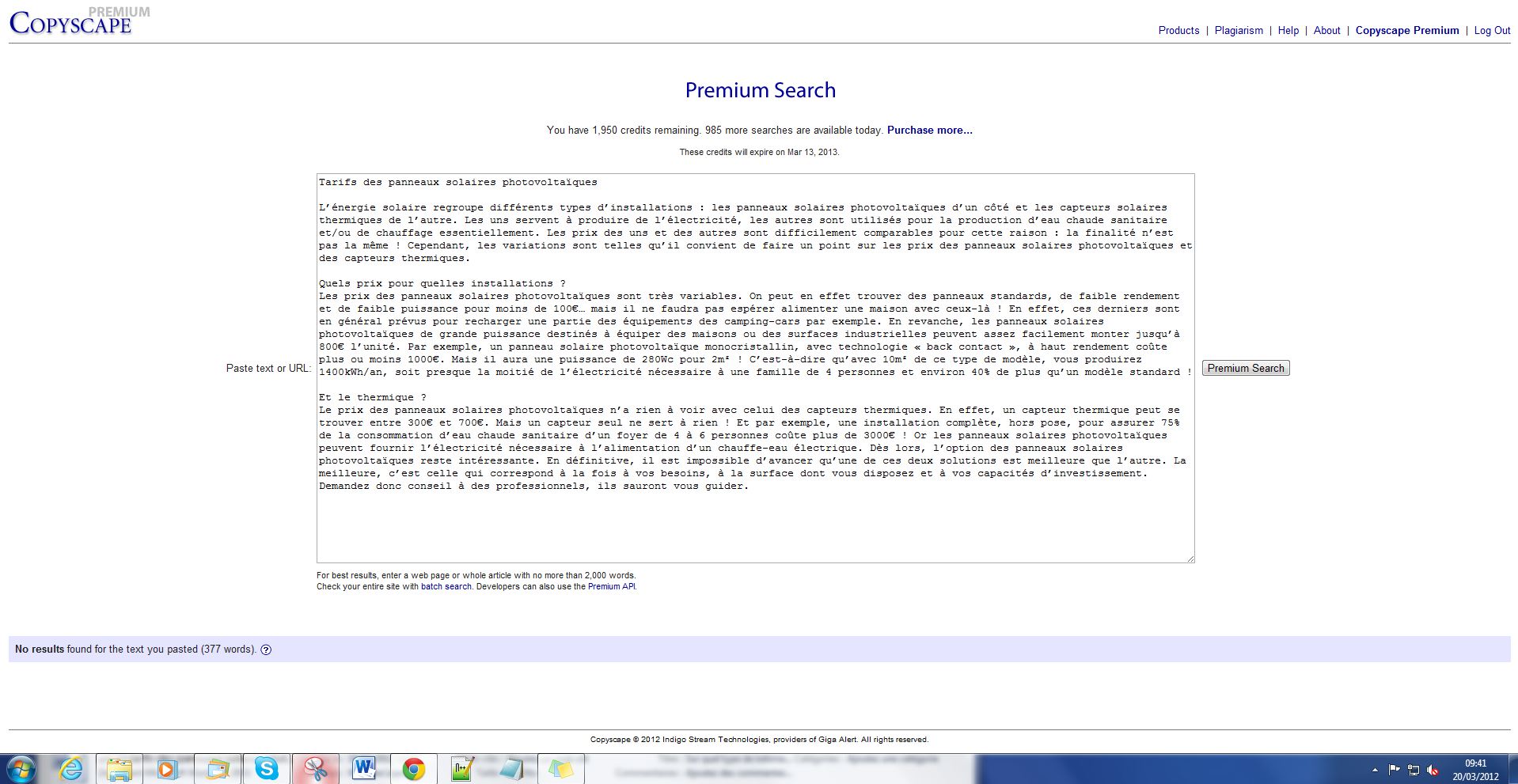Switch to Microsoft Word in taskbar
The width and height of the screenshot is (1518, 784).
[x=364, y=768]
